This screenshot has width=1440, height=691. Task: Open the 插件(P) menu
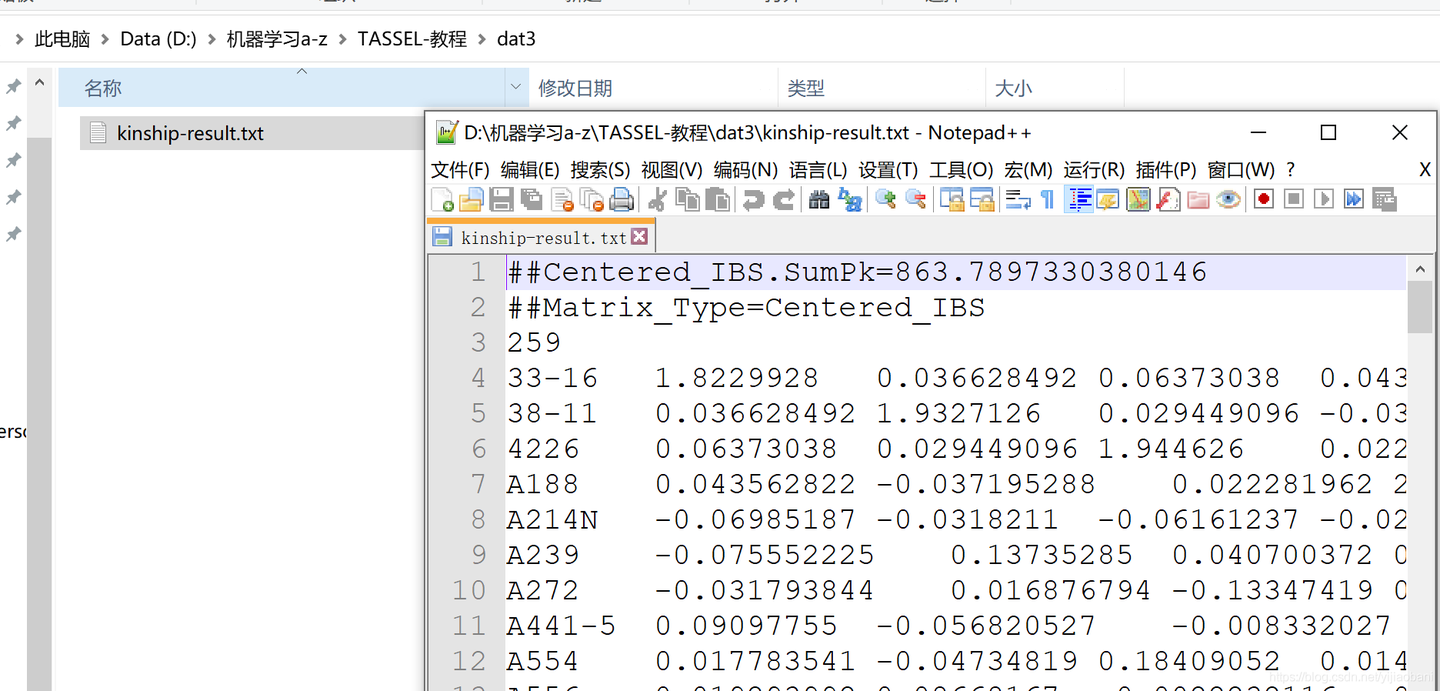pos(1165,169)
